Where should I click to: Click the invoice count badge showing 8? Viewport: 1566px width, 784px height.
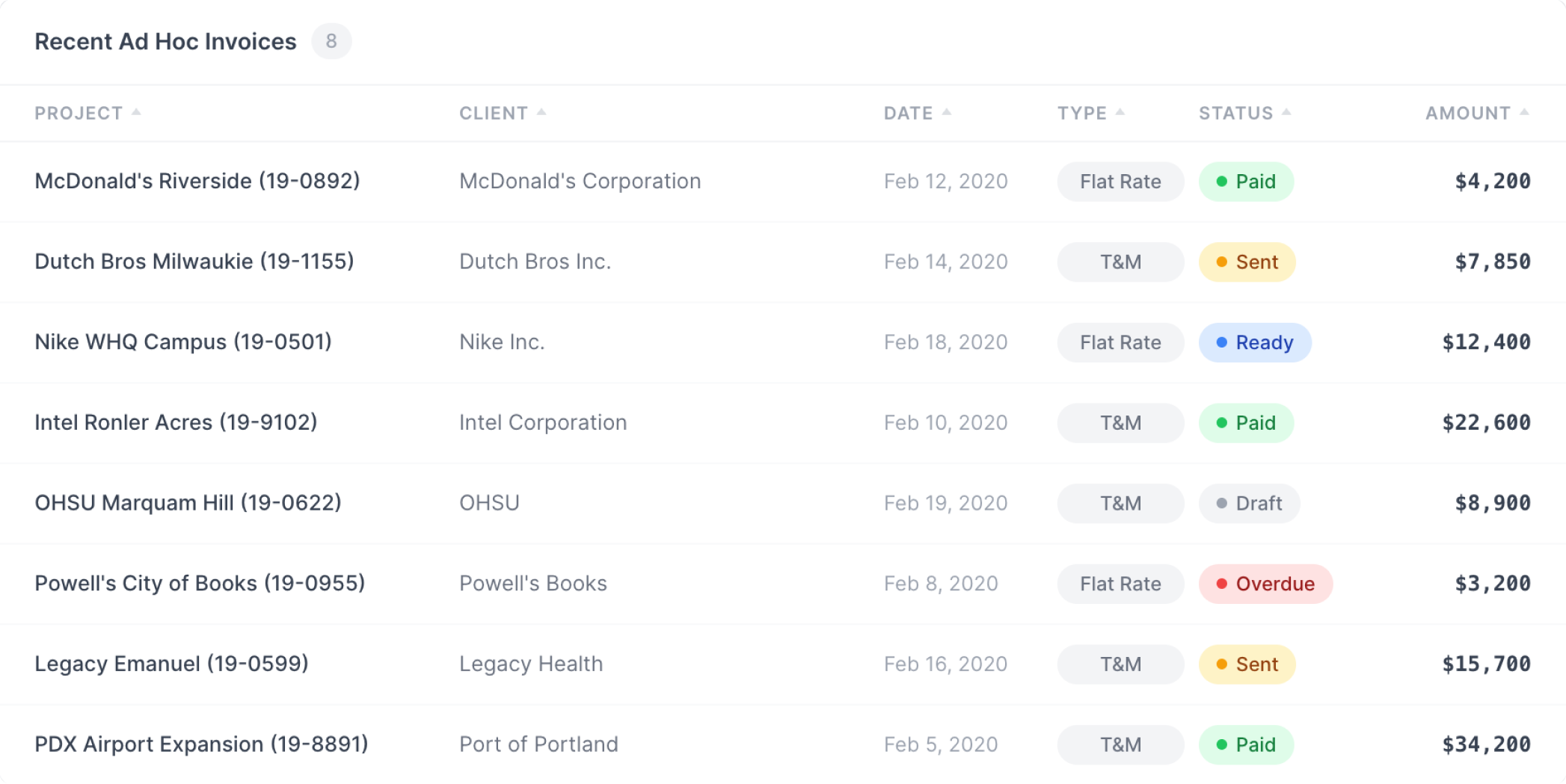(333, 41)
